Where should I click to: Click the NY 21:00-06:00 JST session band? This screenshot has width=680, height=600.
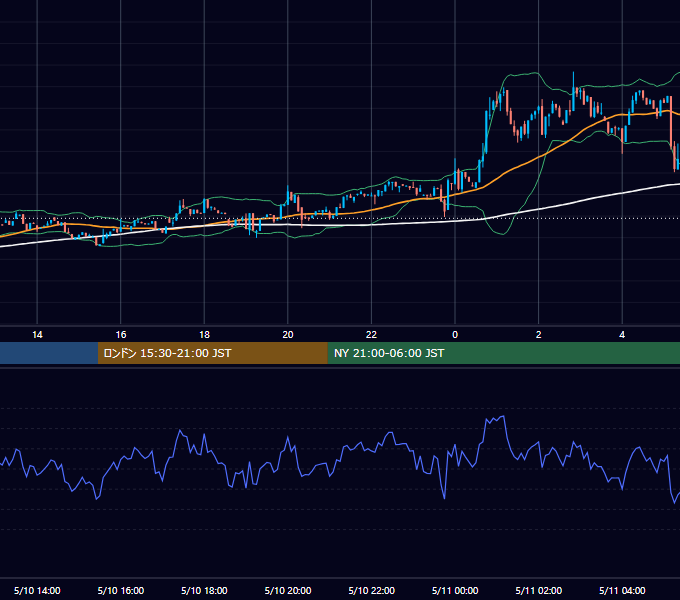coord(503,353)
